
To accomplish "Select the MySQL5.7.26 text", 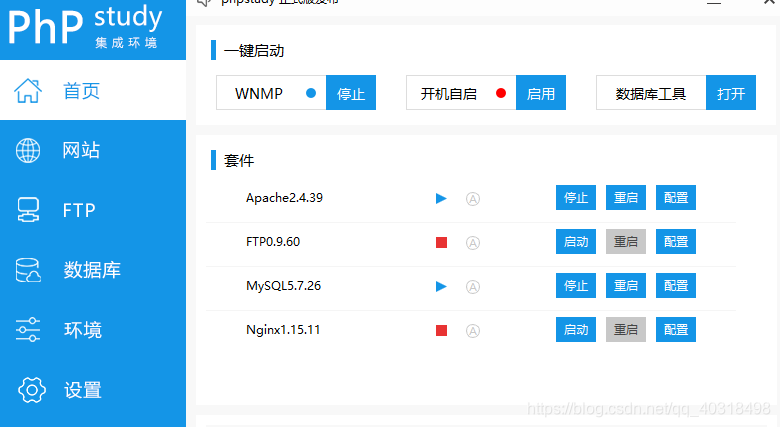I will [x=284, y=286].
